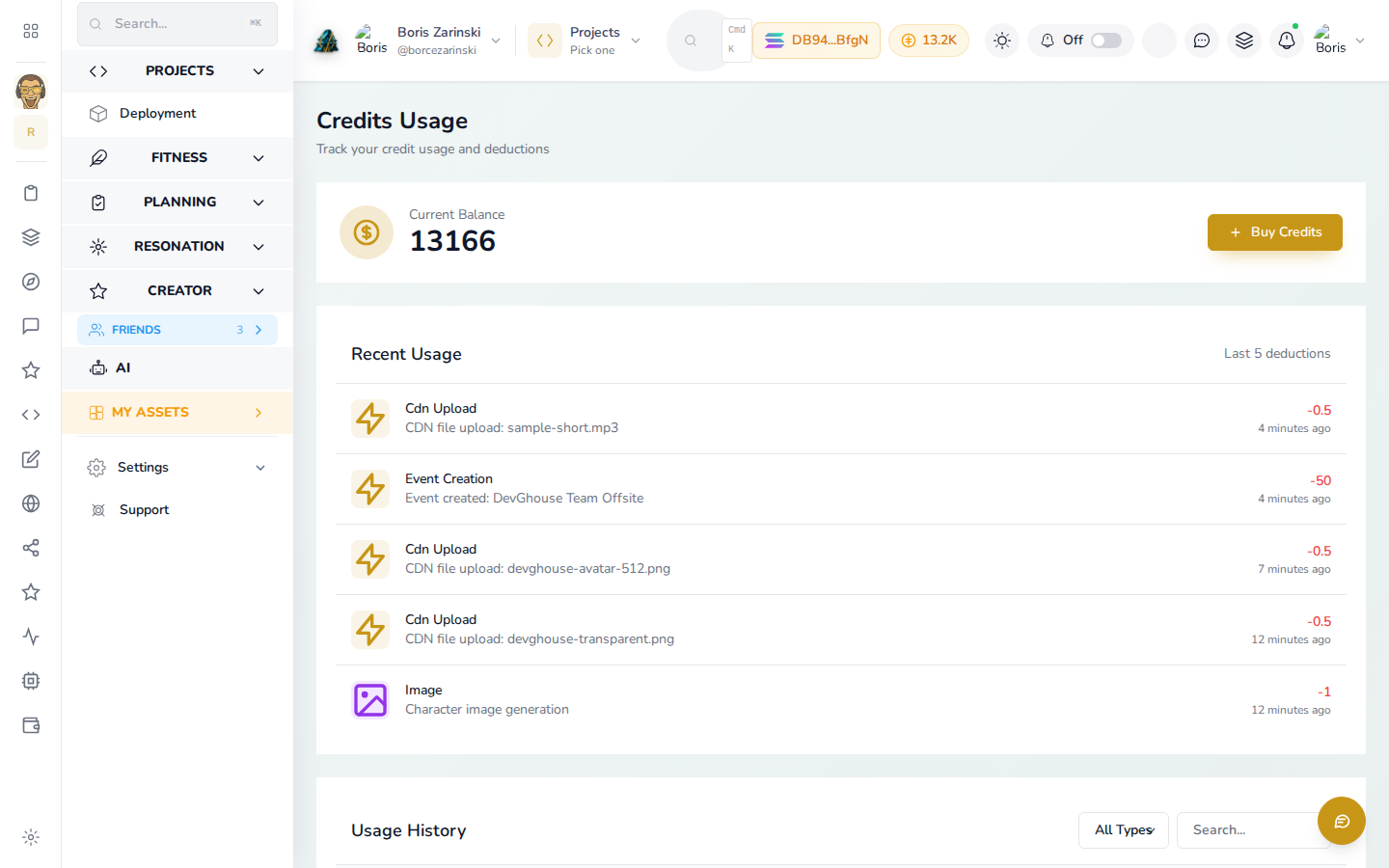Click the sun icon at bottom of left rail

pyautogui.click(x=31, y=837)
